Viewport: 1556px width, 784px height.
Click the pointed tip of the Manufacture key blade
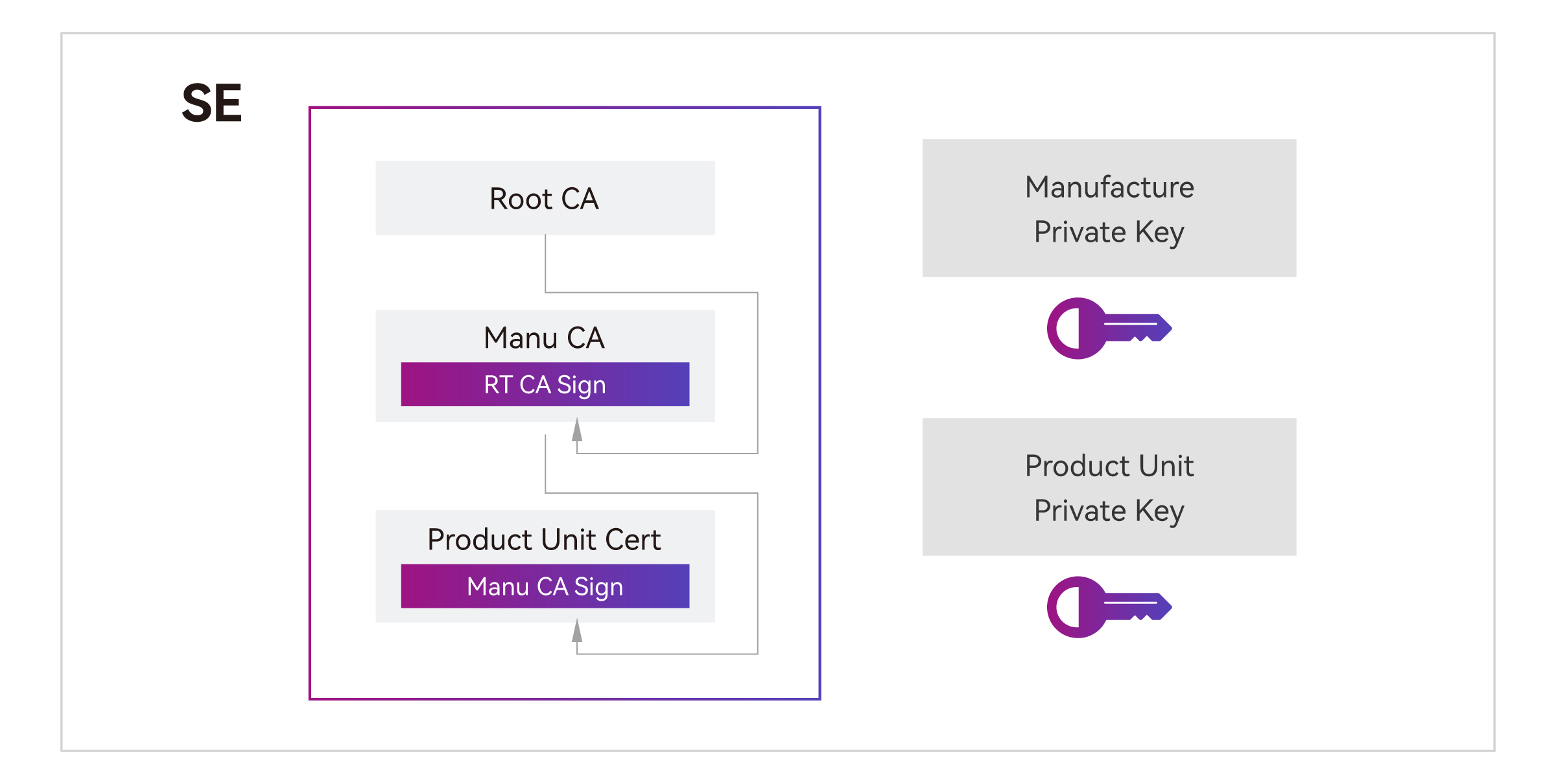1166,327
